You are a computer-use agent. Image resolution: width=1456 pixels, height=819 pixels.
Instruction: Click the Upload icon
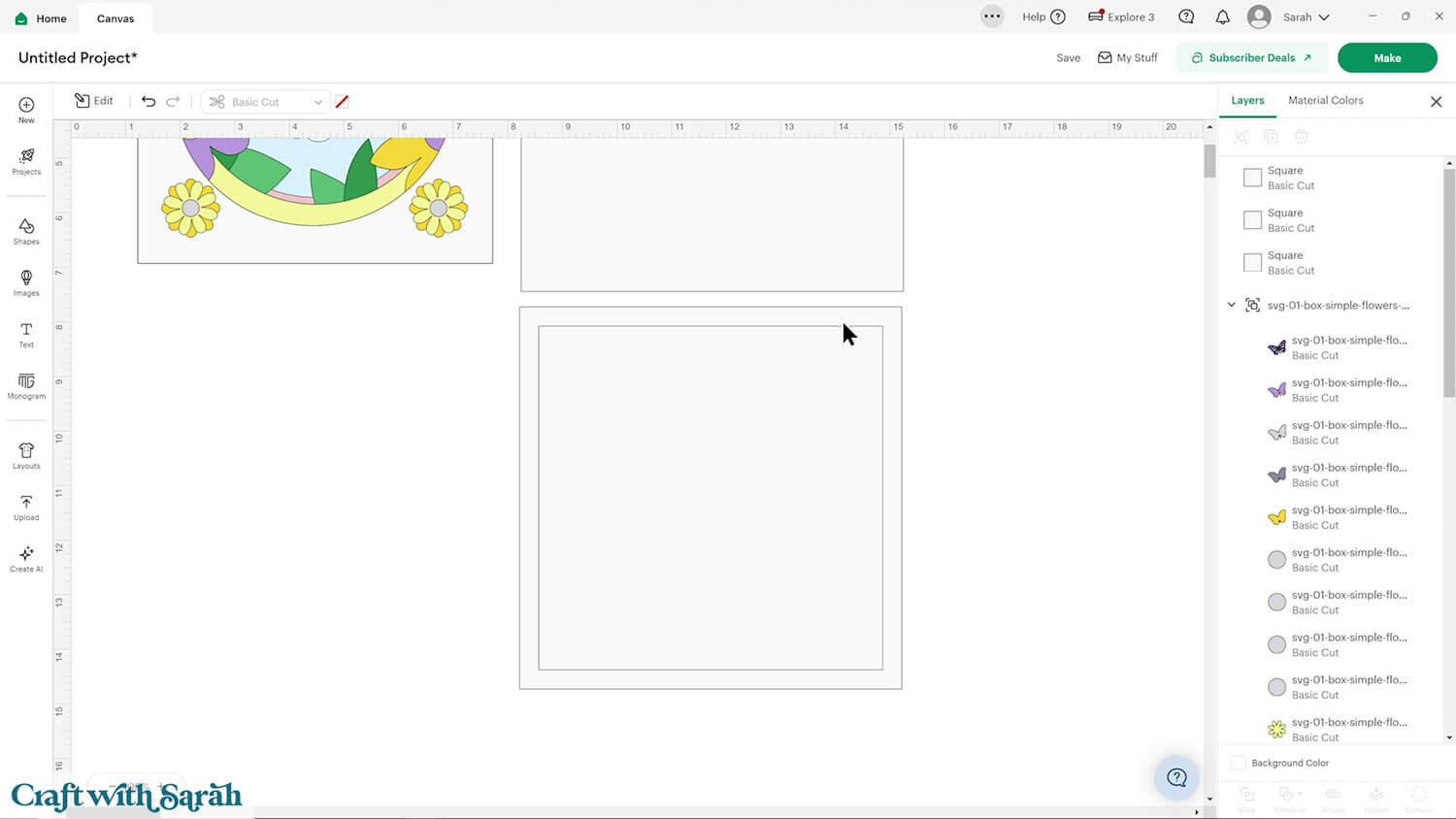tap(26, 507)
